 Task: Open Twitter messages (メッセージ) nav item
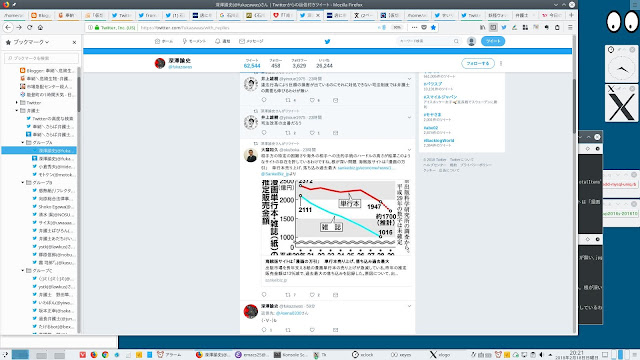pos(251,41)
